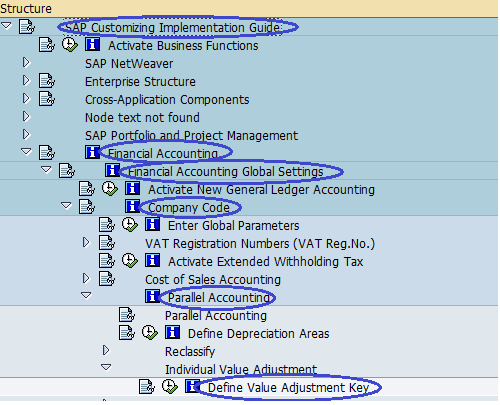This screenshot has width=500, height=405.
Task: Expand SAP Portfolio and Project Management node
Action: pos(26,134)
